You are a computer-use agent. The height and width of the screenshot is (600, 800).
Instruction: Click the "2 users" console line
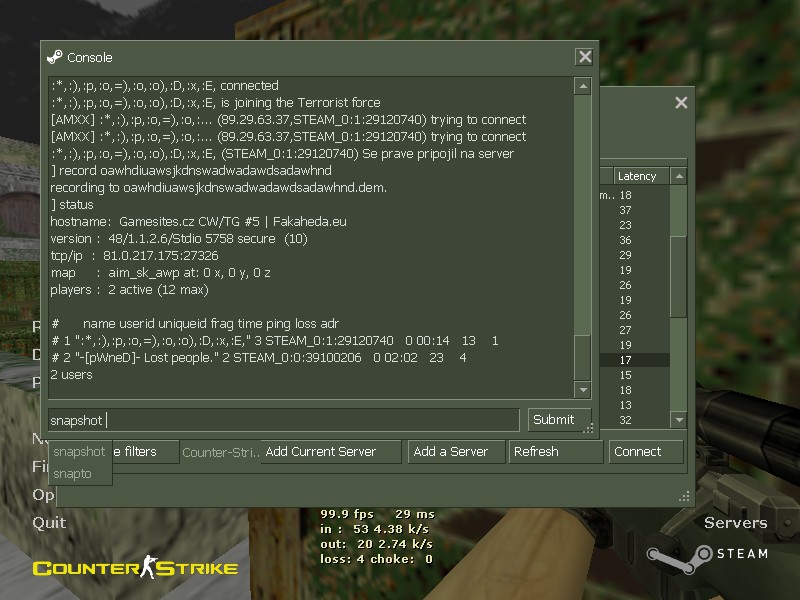pyautogui.click(x=71, y=374)
